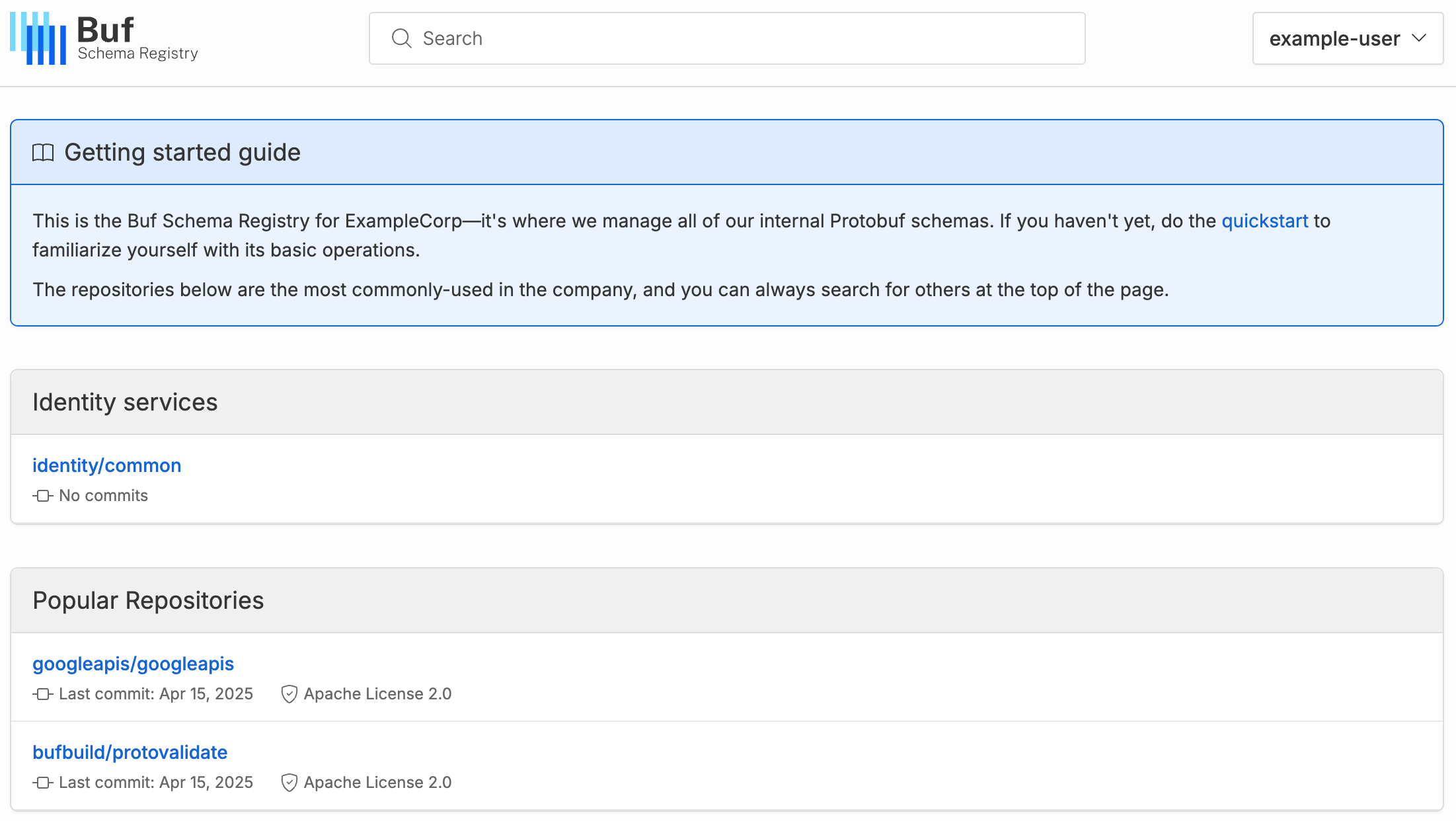Click 'Last commit: Apr 15, 2025' under bufbuild/protovalidate
This screenshot has width=1456, height=821.
(156, 783)
